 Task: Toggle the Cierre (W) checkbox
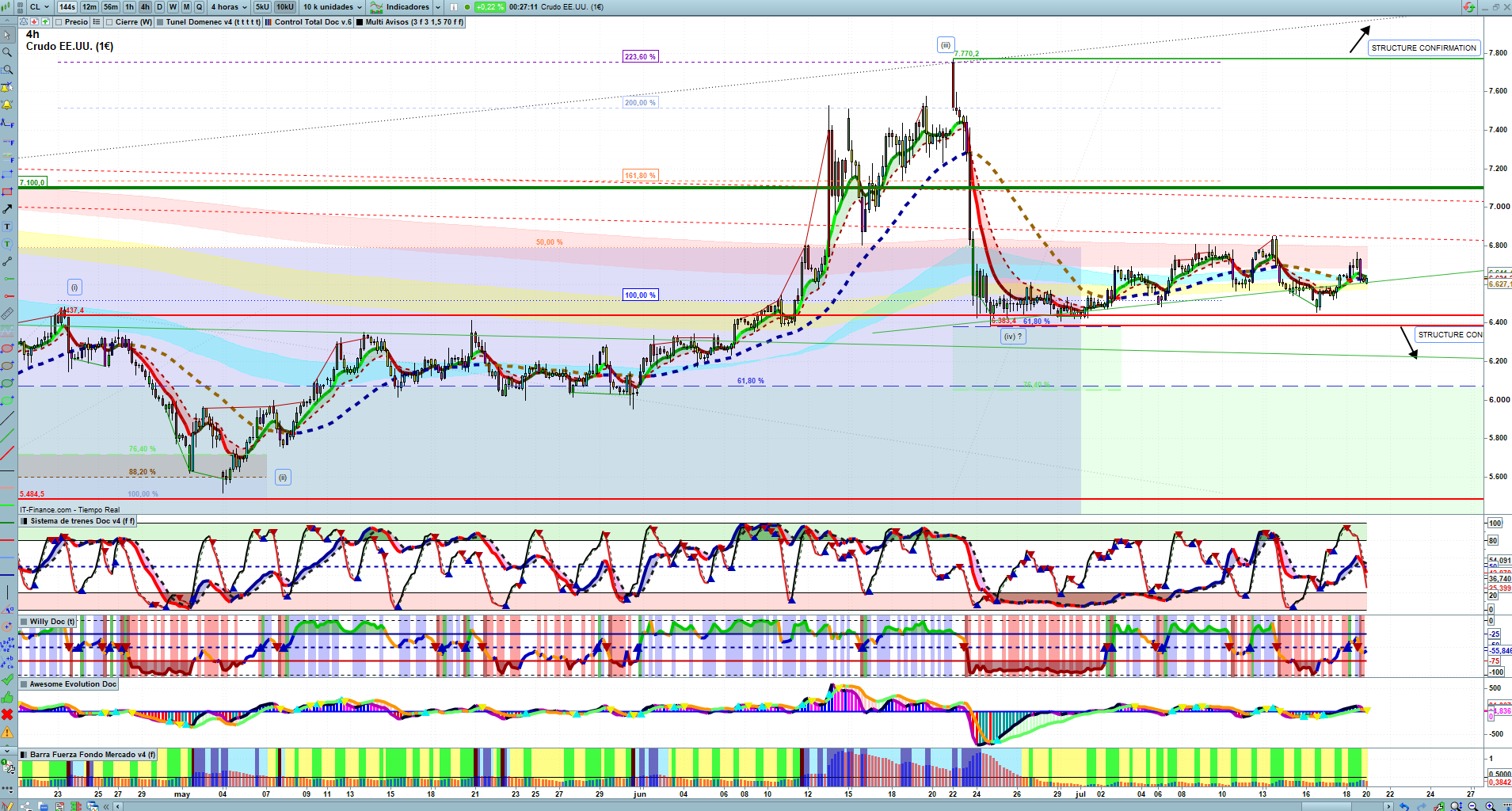[x=109, y=22]
